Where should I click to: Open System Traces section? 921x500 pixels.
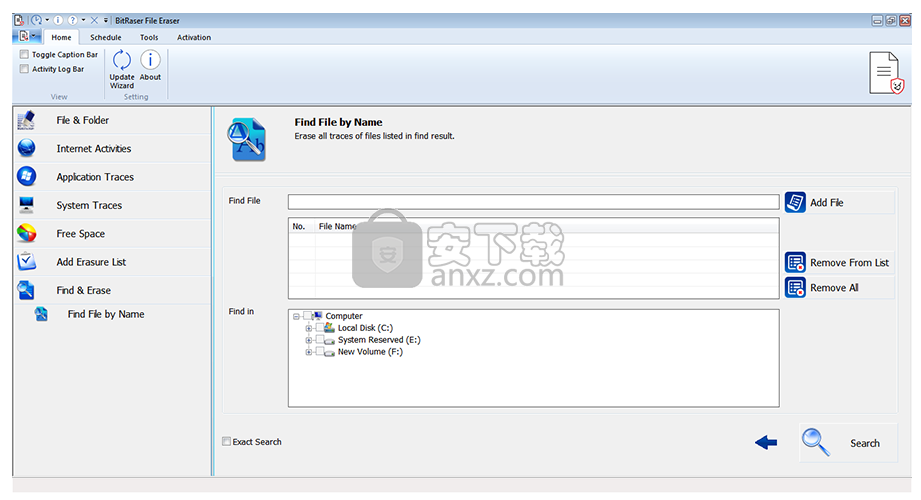[112, 205]
